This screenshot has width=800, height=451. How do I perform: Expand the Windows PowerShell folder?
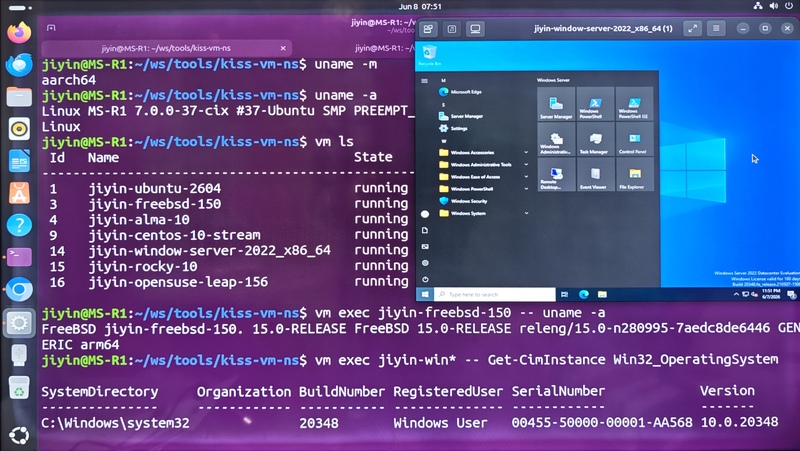484,189
